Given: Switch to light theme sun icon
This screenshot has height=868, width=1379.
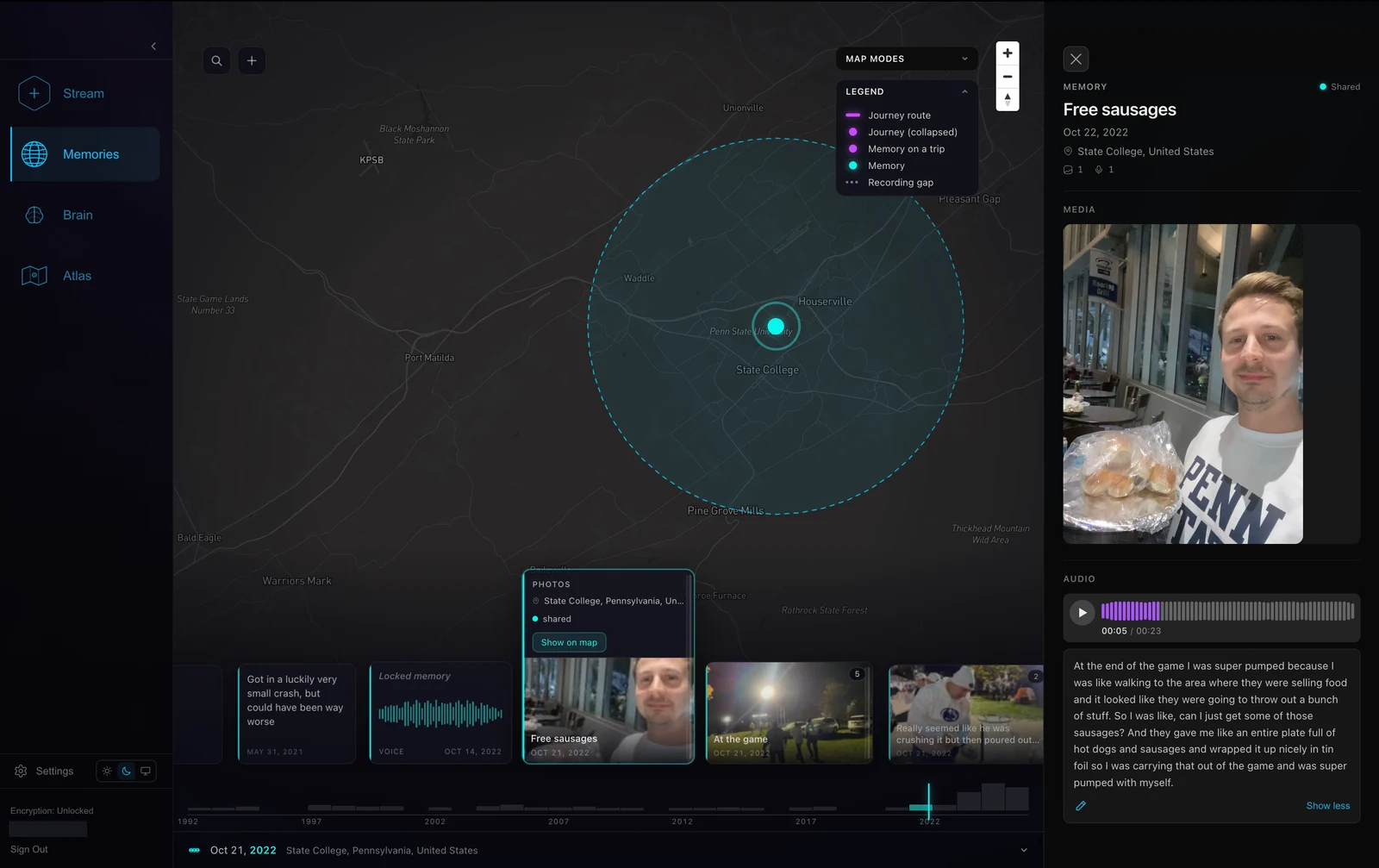Looking at the screenshot, I should tap(107, 771).
